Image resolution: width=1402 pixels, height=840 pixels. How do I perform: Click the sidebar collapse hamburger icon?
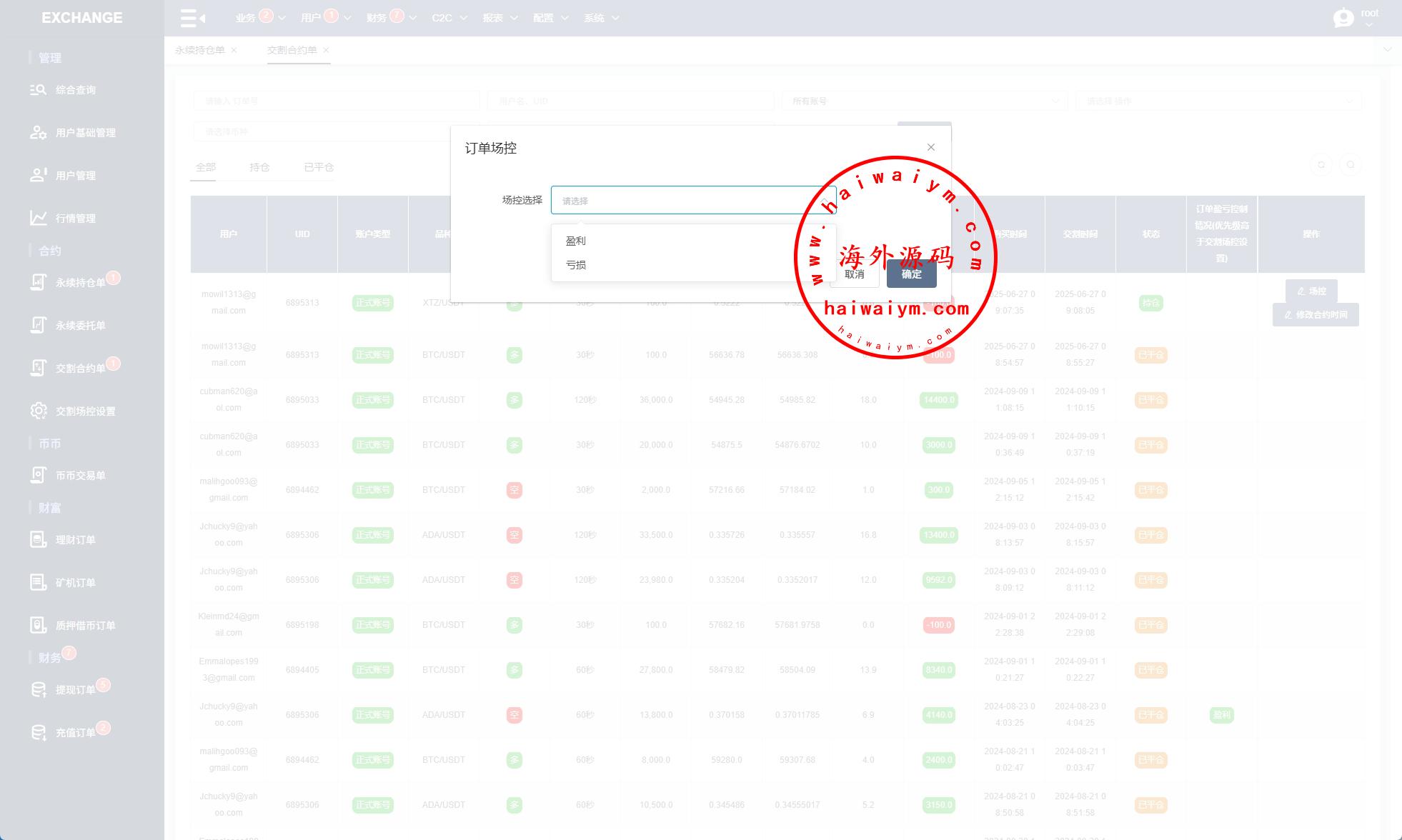point(192,18)
